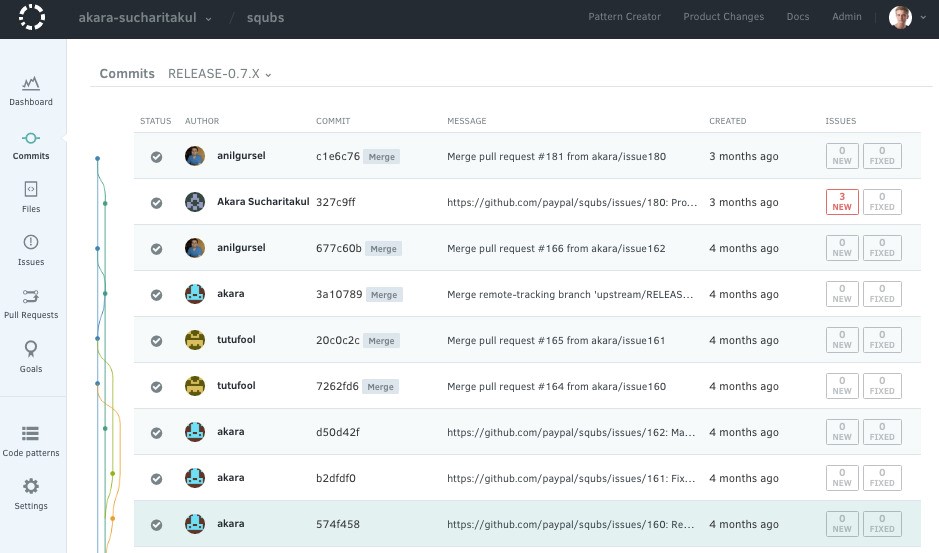This screenshot has height=553, width=939.
Task: Open Pattern Creator in top menu
Action: click(x=627, y=17)
